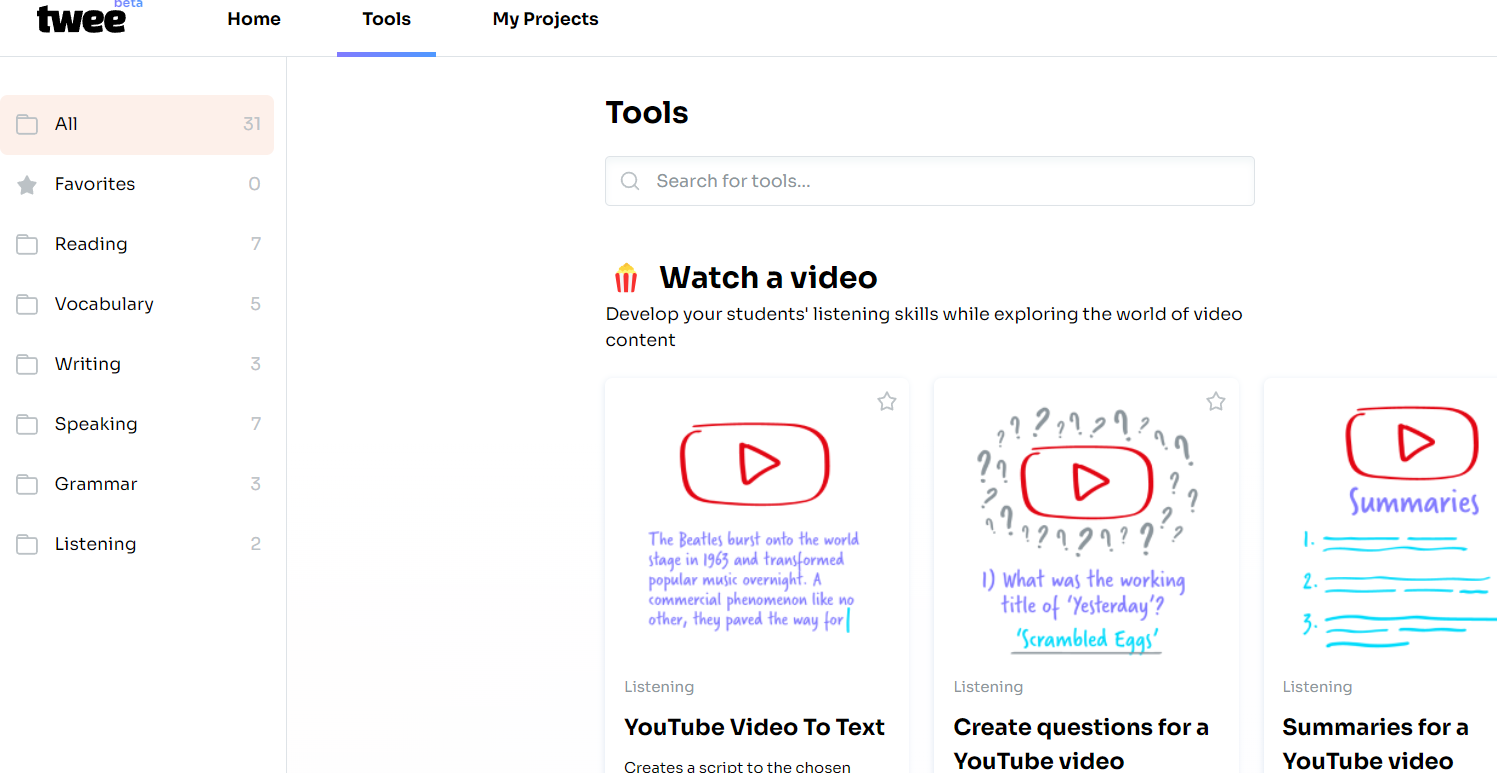This screenshot has height=773, width=1497.
Task: Click the folder icon next to All
Action: click(27, 125)
